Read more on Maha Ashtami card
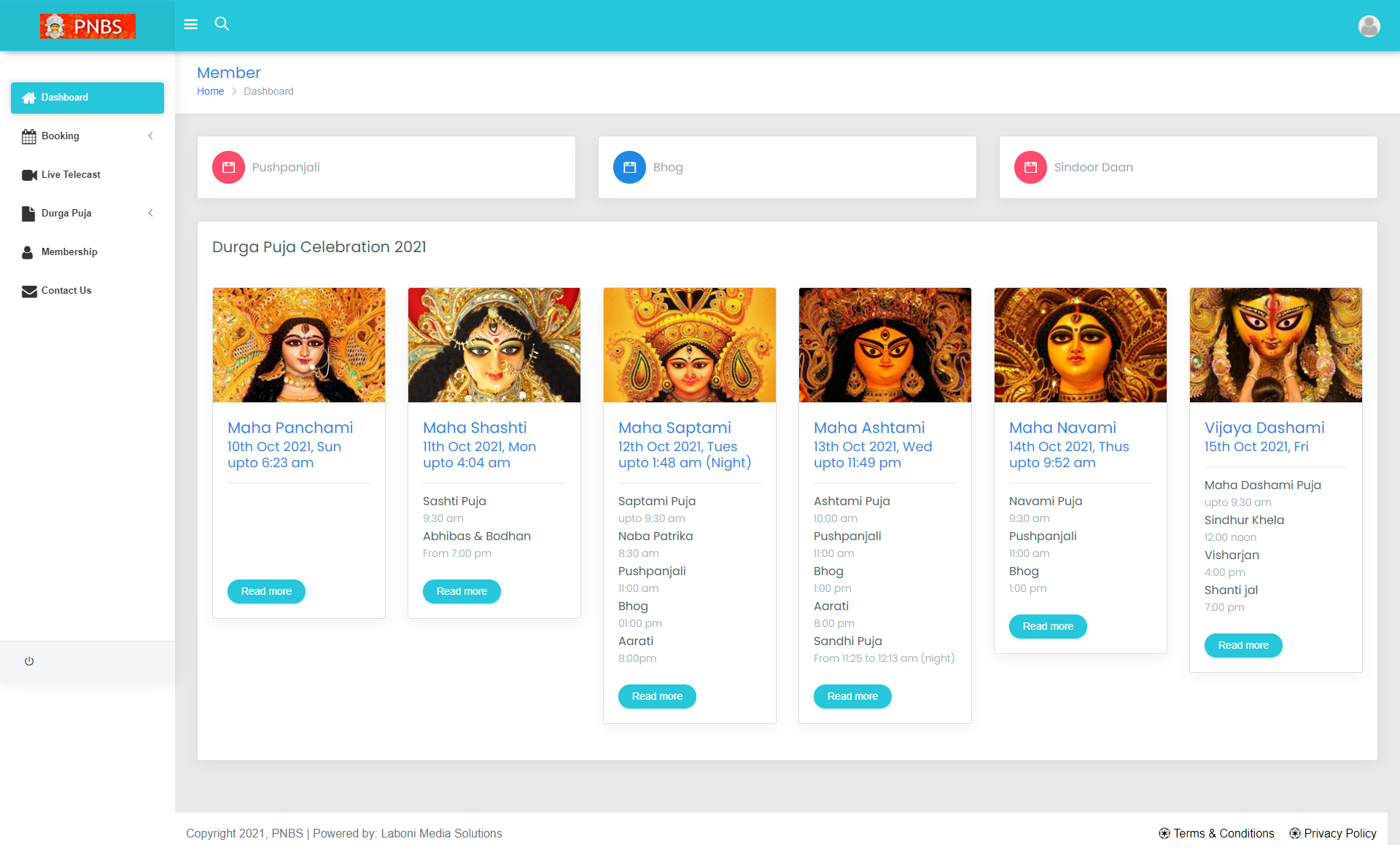Viewport: 1400px width, 855px height. pos(852,696)
